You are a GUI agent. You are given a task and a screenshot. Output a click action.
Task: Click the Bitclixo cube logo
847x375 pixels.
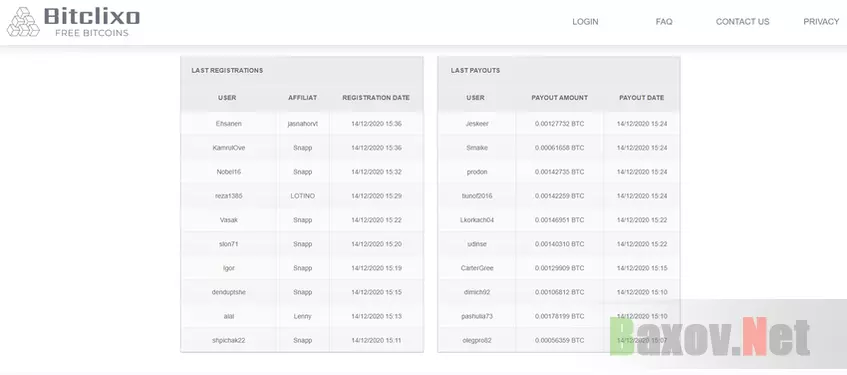pos(23,22)
